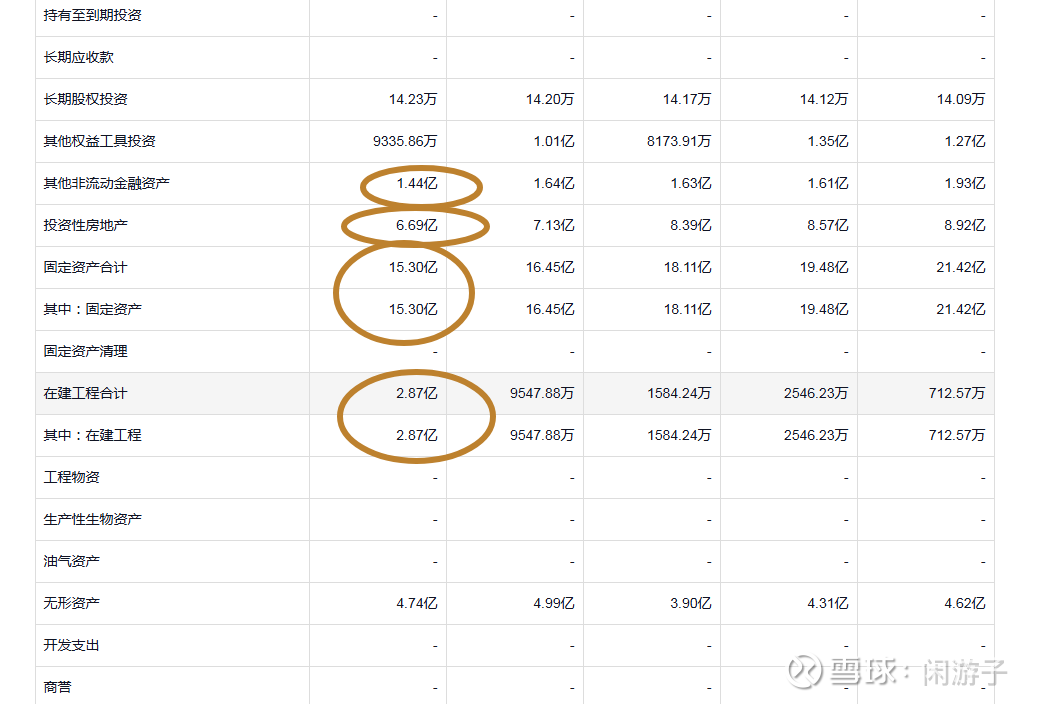Screen dimensions: 1038x704
Task: Click the 投资性房地产 row label
Action: [86, 226]
